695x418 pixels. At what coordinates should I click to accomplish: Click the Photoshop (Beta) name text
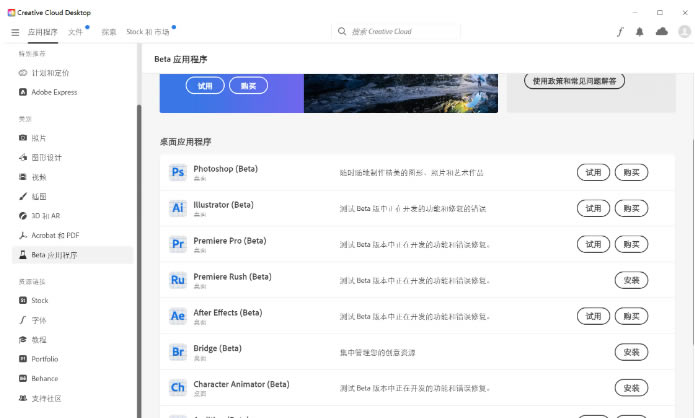click(x=225, y=168)
